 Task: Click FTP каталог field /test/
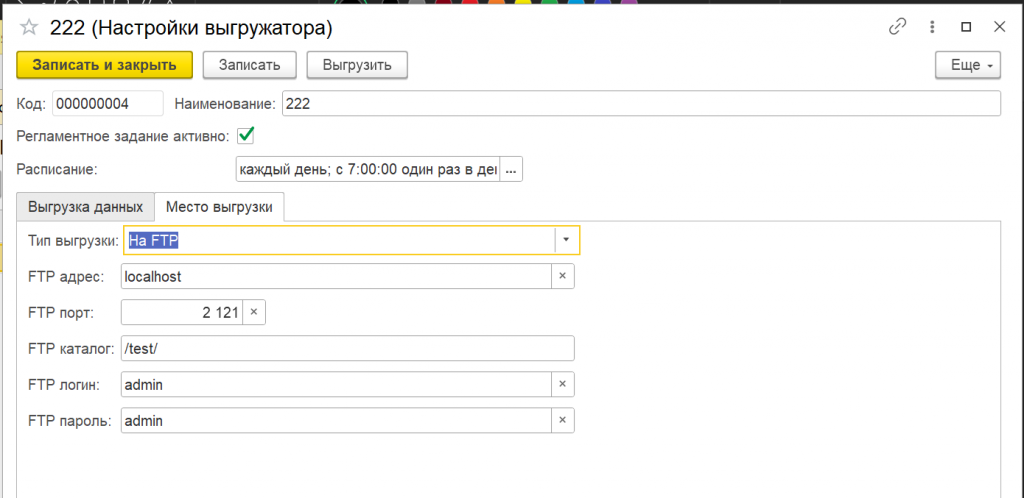pos(347,349)
